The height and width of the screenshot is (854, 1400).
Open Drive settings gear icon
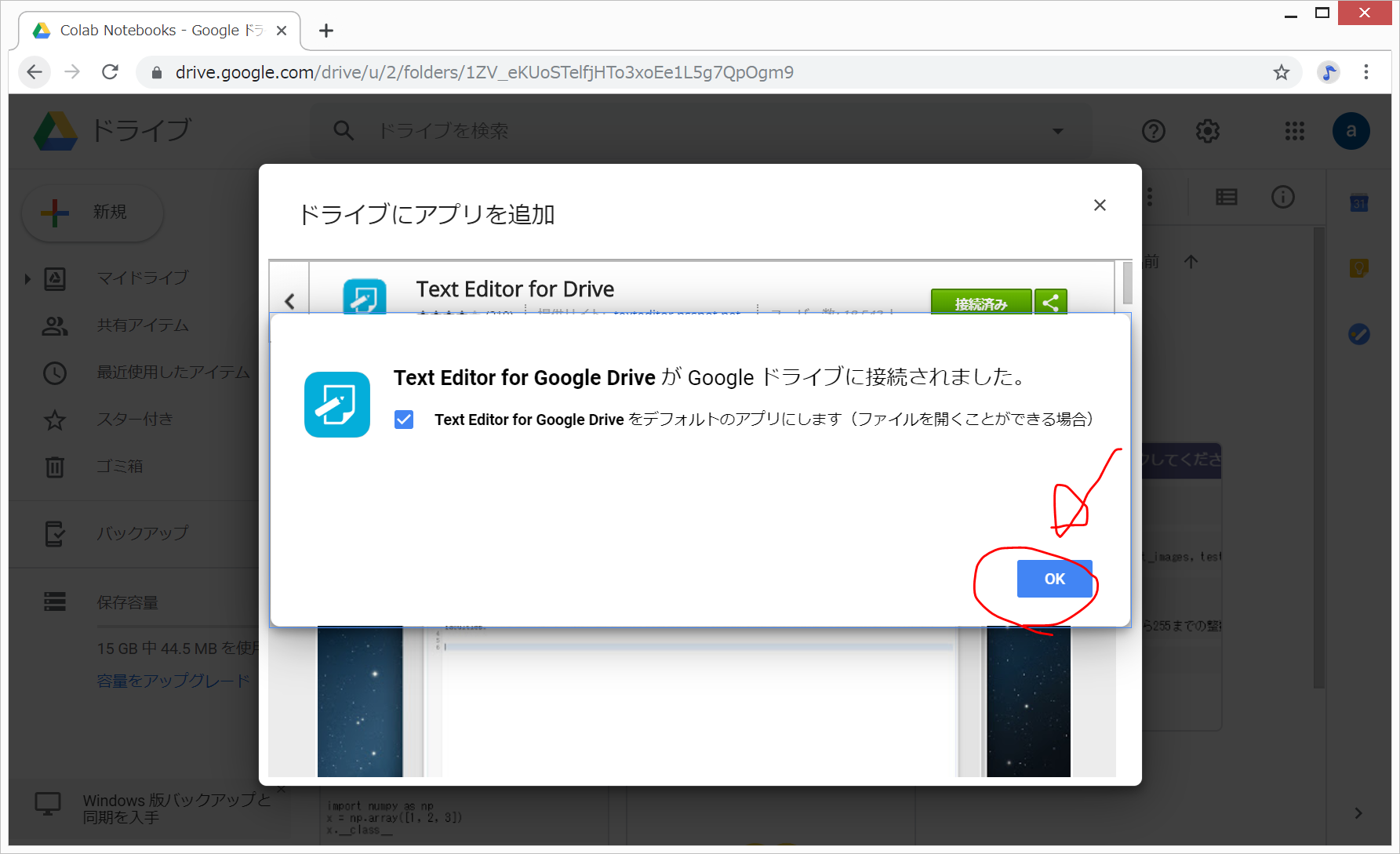coord(1207,131)
